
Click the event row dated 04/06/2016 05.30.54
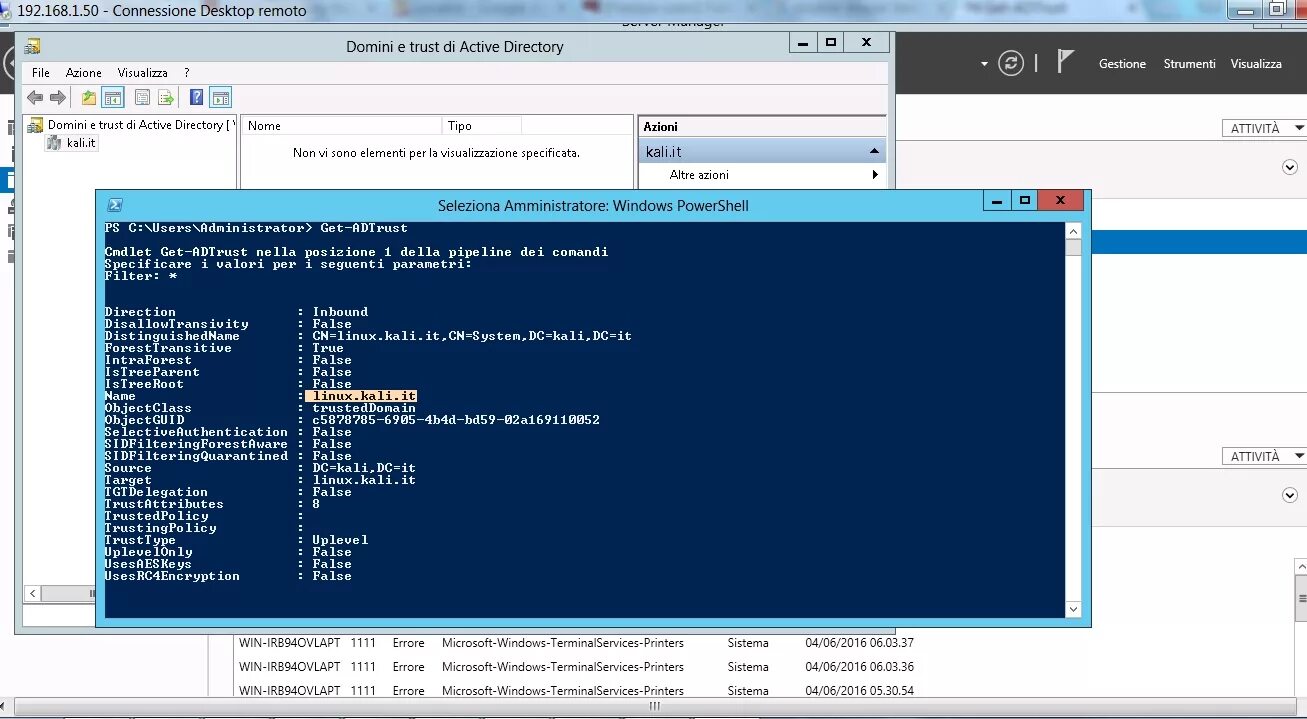tap(576, 691)
